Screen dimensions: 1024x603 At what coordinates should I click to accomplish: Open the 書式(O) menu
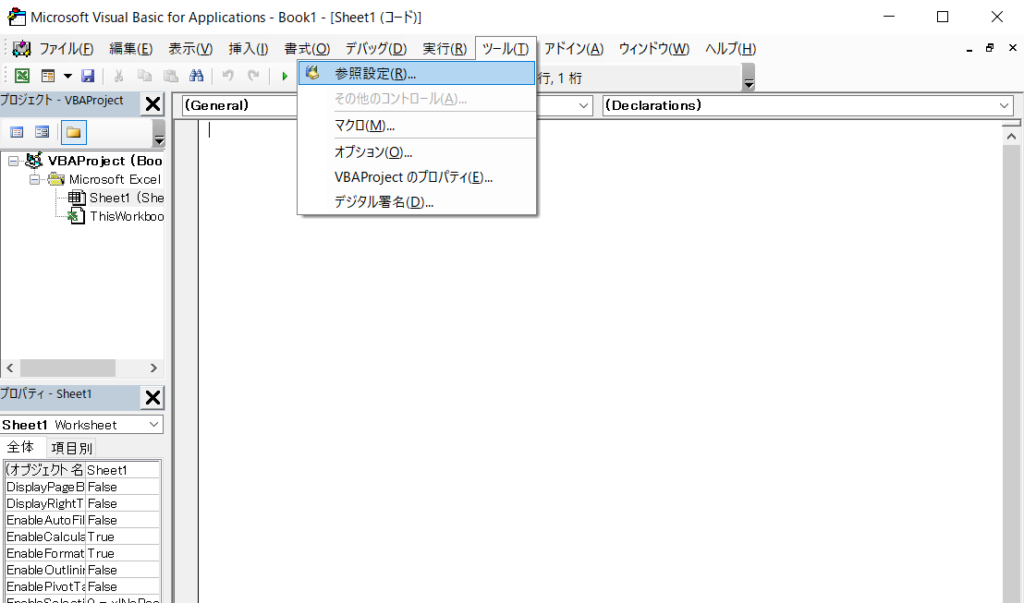(307, 48)
